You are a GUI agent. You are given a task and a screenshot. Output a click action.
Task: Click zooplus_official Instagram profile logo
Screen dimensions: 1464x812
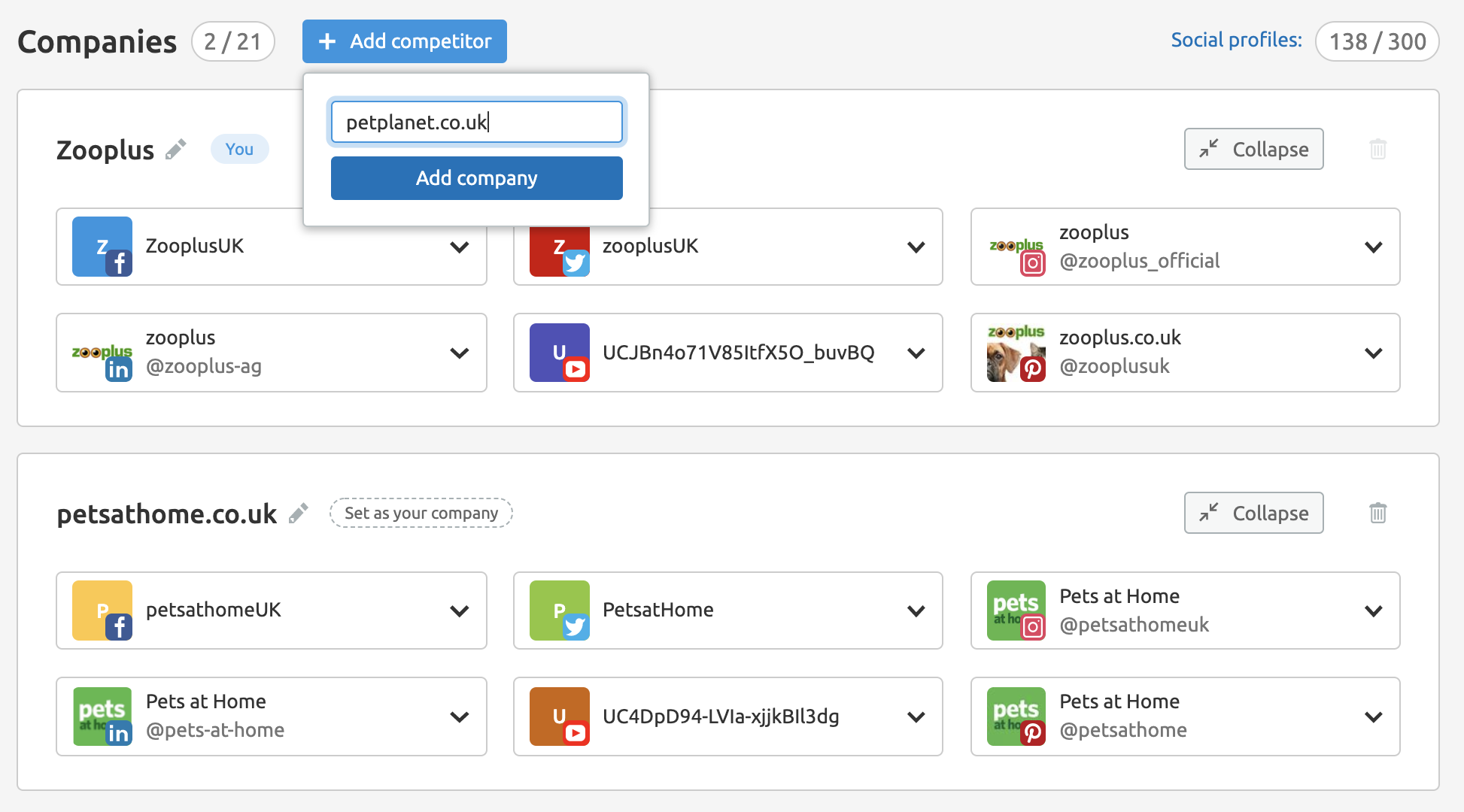(1016, 247)
